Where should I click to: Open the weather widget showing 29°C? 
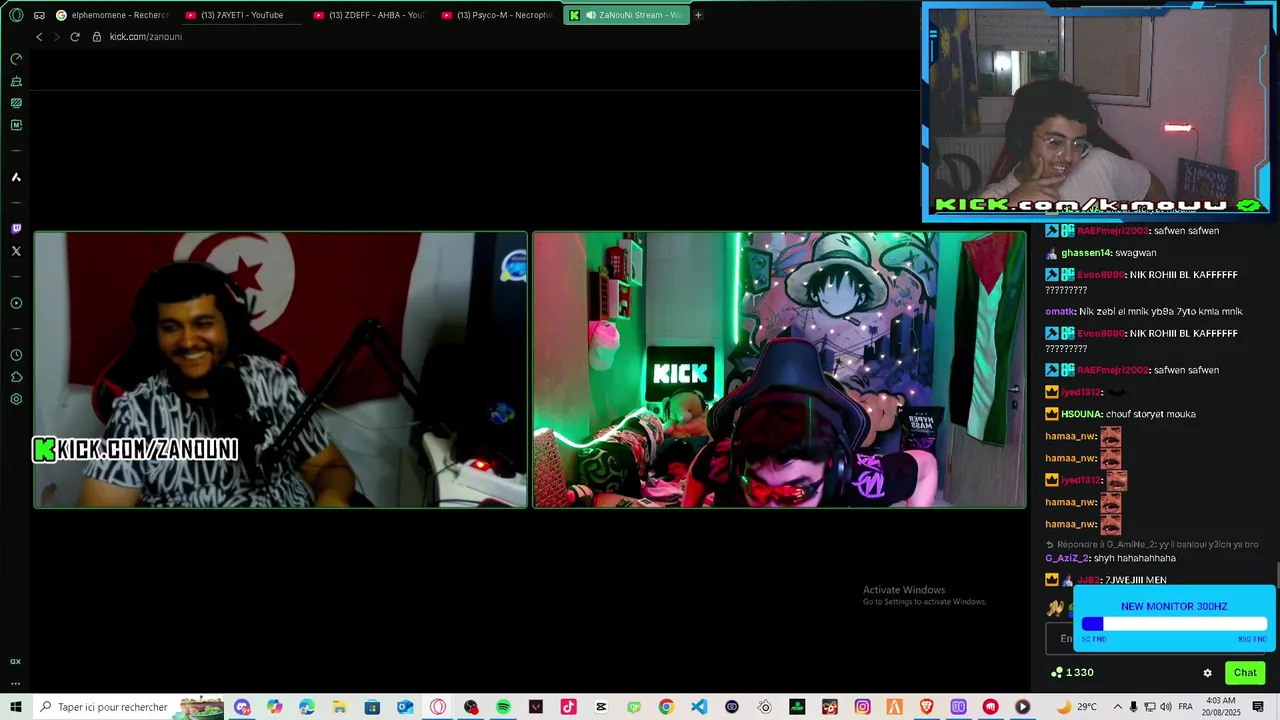pyautogui.click(x=1077, y=707)
